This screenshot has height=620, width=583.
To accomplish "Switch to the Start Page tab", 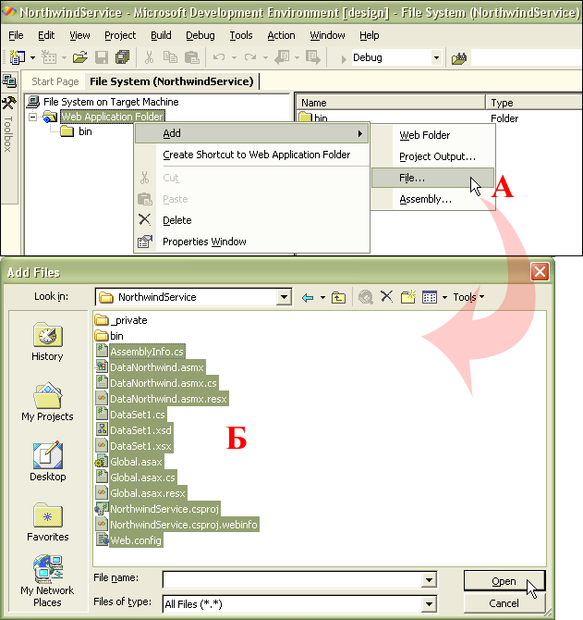I will pos(55,81).
